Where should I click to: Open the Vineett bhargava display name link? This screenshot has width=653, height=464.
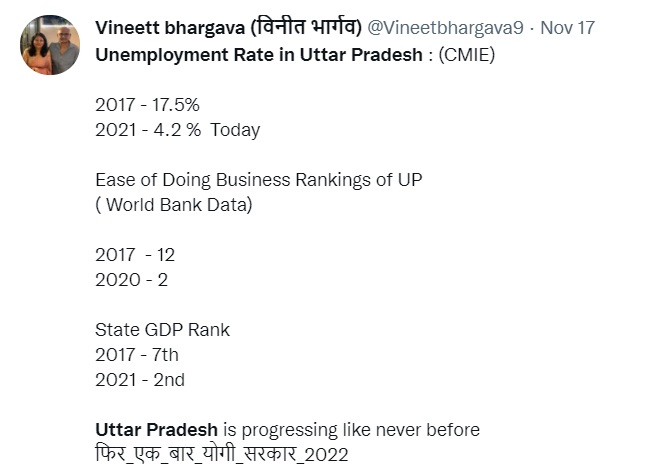(160, 28)
